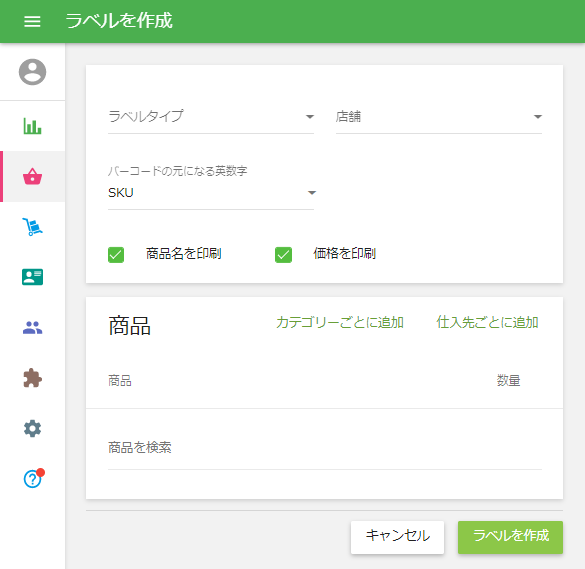Image resolution: width=585 pixels, height=569 pixels.
Task: Click the ラベルを作成 page title
Action: tap(119, 21)
